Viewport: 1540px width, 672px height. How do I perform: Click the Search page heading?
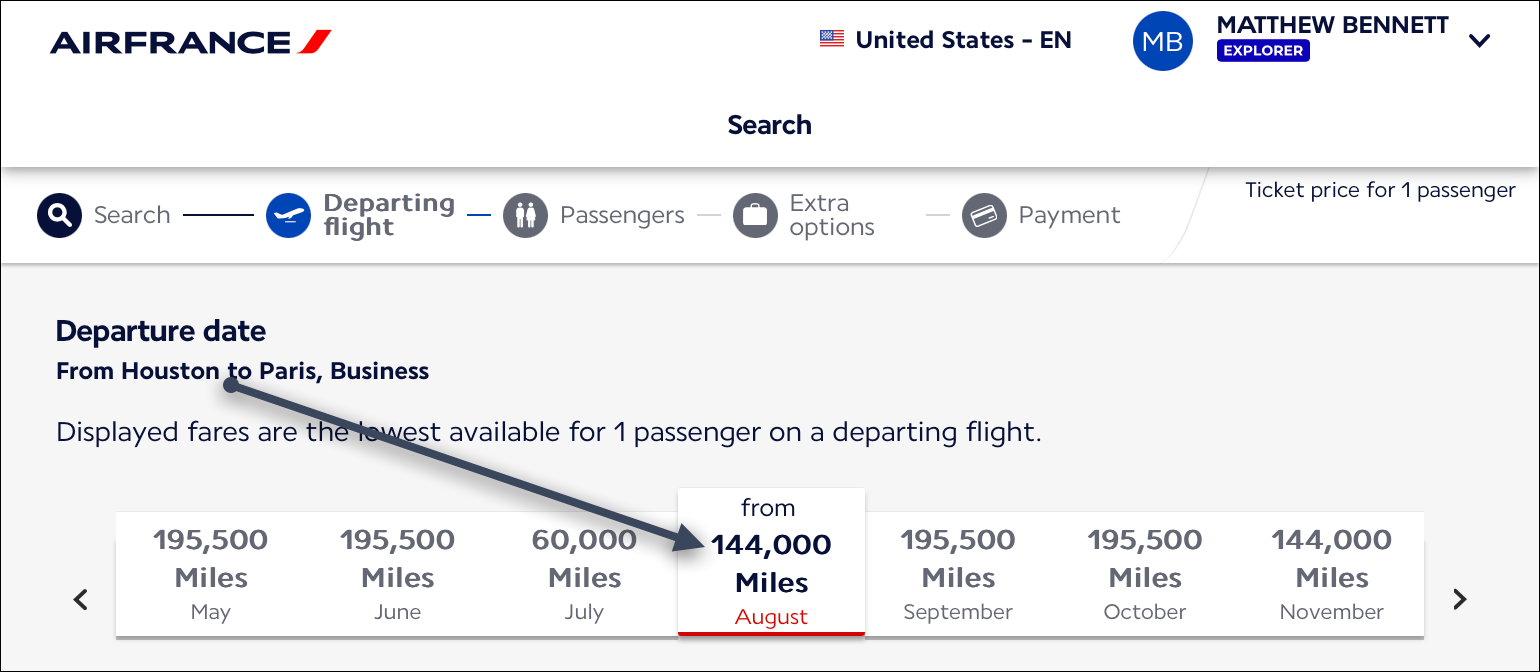[x=769, y=125]
